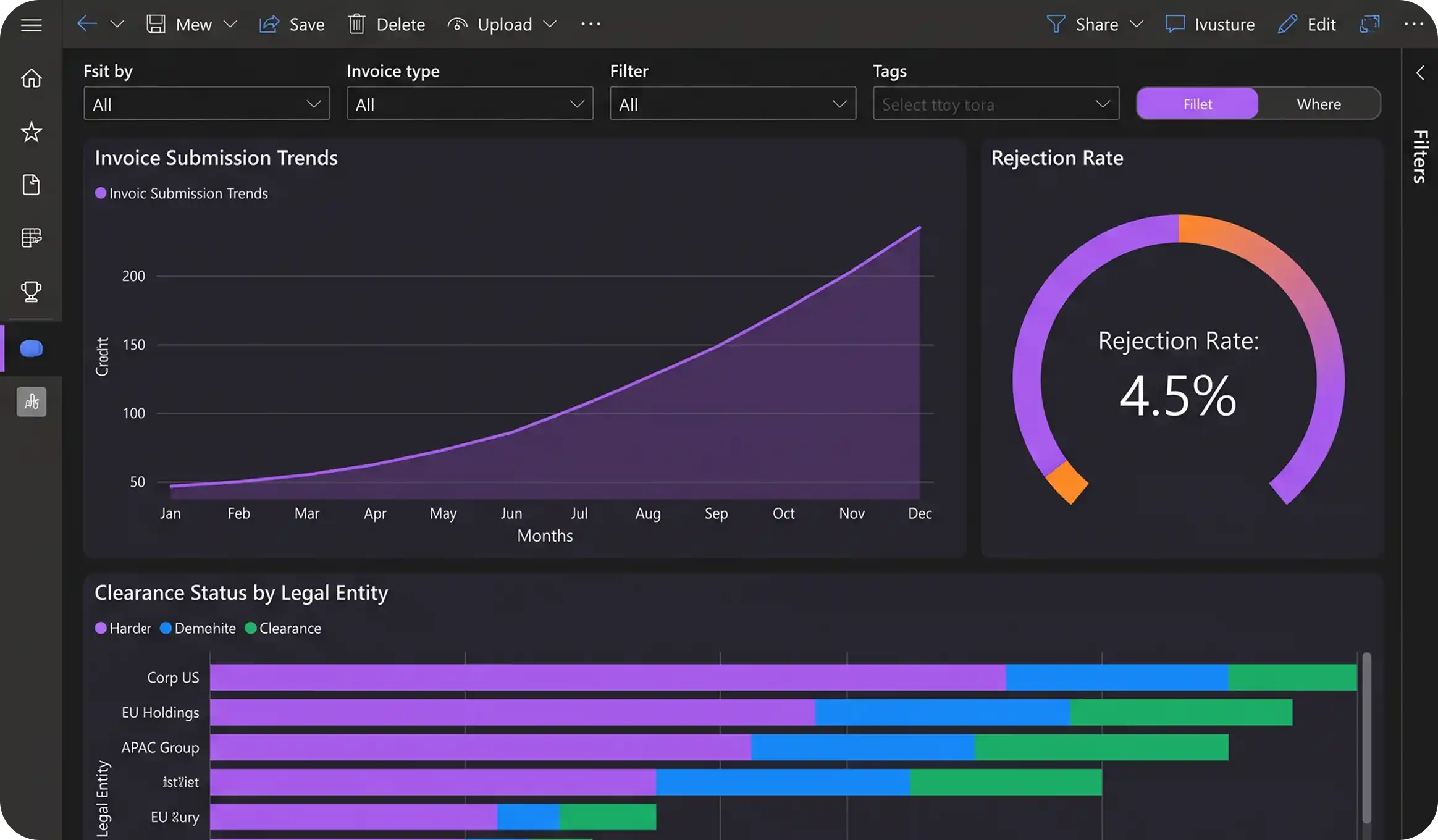
Task: Select the Corp US purple bar segment
Action: [x=608, y=677]
